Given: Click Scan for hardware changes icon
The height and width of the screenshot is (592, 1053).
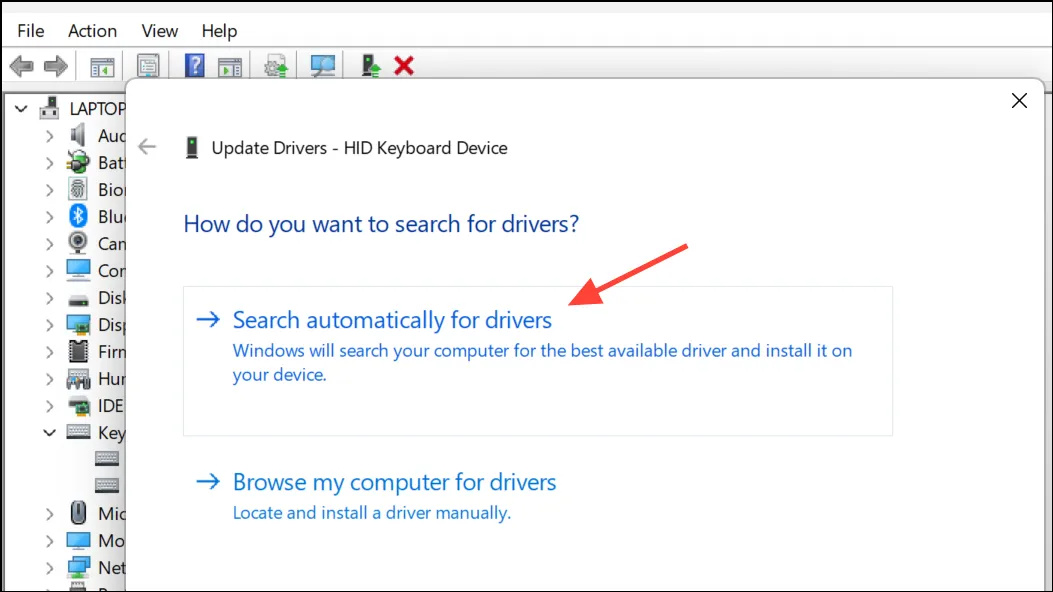Looking at the screenshot, I should [x=322, y=66].
